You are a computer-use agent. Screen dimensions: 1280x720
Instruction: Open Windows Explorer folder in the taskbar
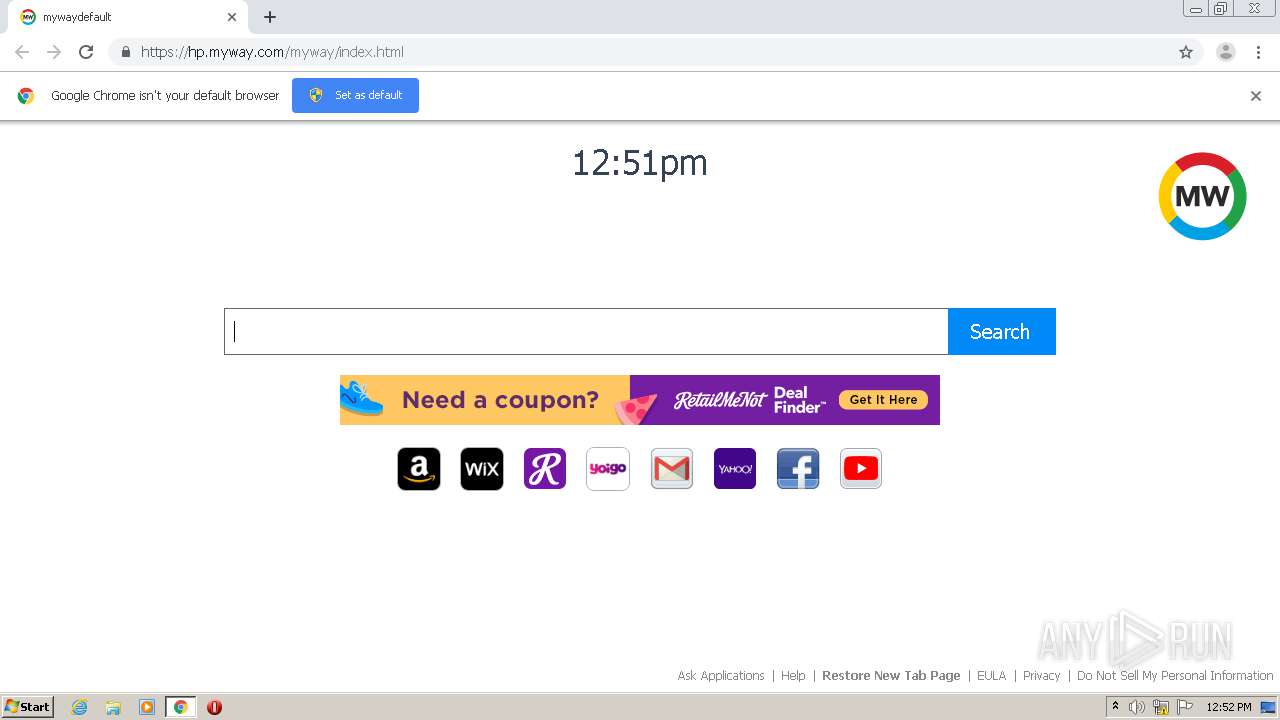coord(113,707)
